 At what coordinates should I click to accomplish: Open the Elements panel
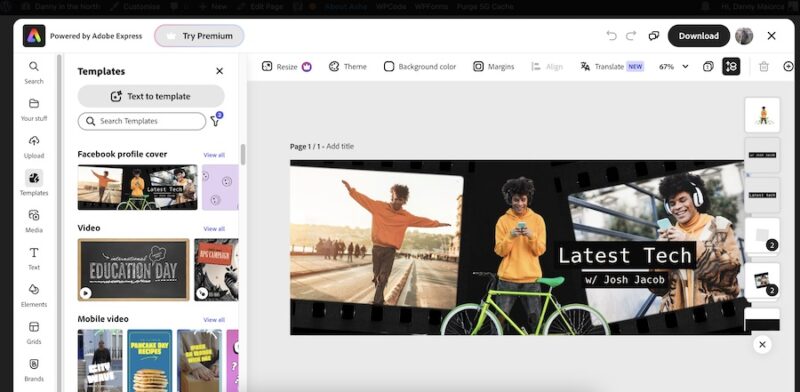pos(34,296)
